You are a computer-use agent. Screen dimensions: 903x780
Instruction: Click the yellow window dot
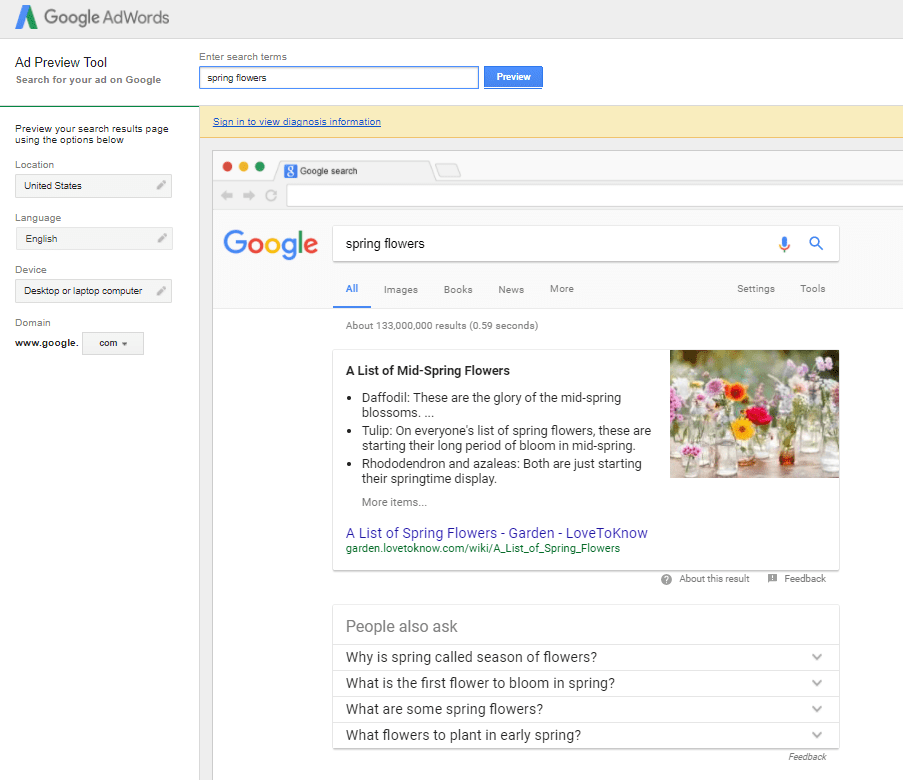click(244, 166)
